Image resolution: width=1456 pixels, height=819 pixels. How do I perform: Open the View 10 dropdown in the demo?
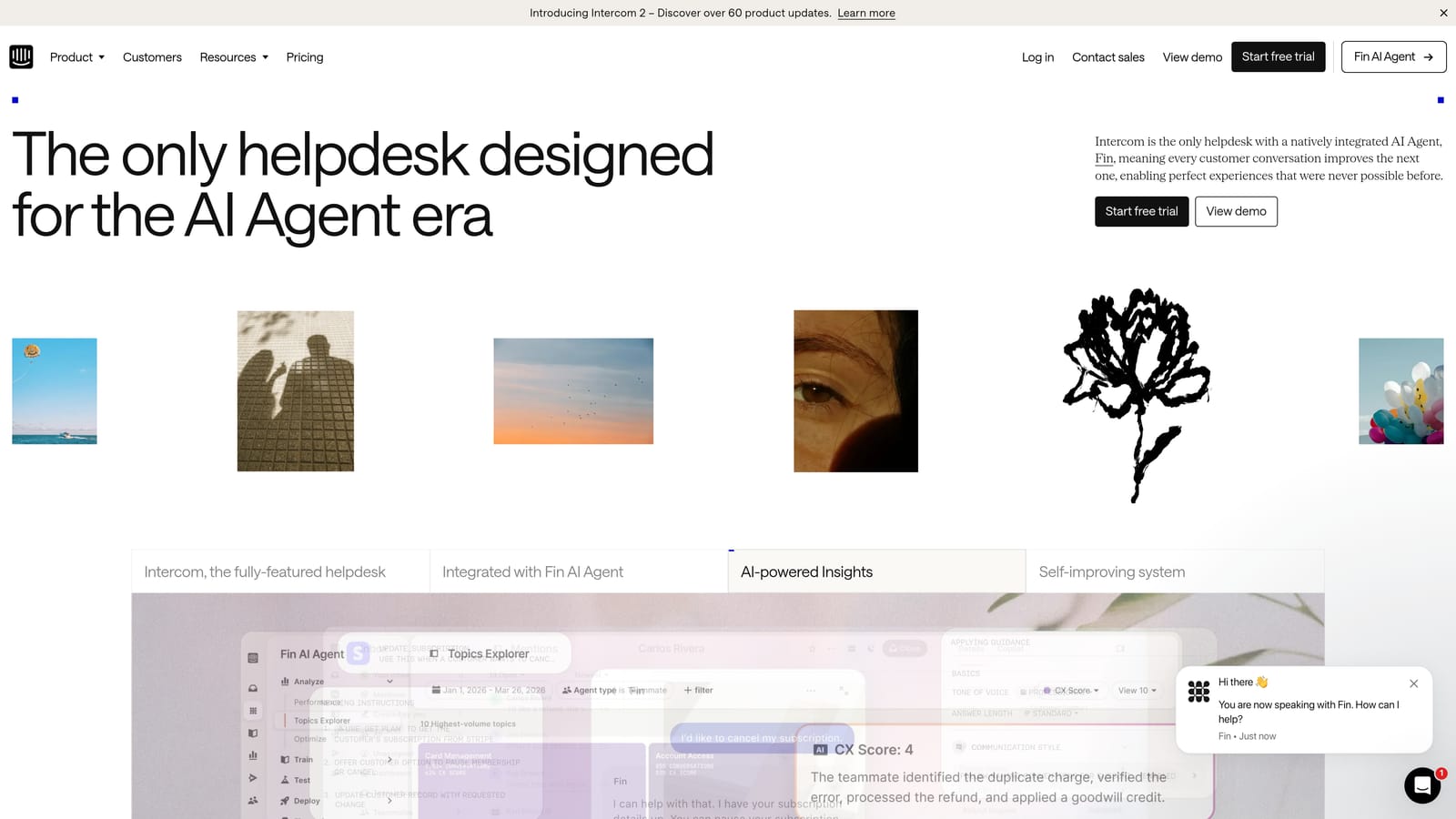[1137, 691]
